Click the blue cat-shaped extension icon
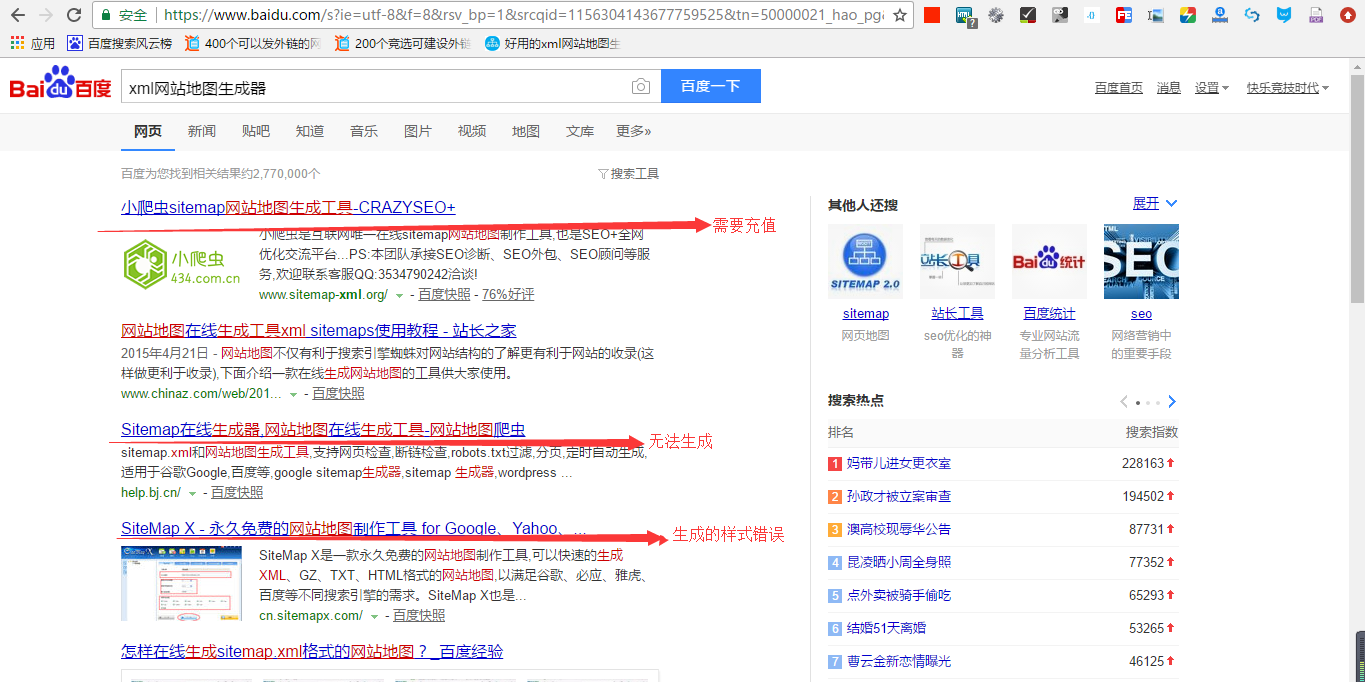 [1283, 14]
